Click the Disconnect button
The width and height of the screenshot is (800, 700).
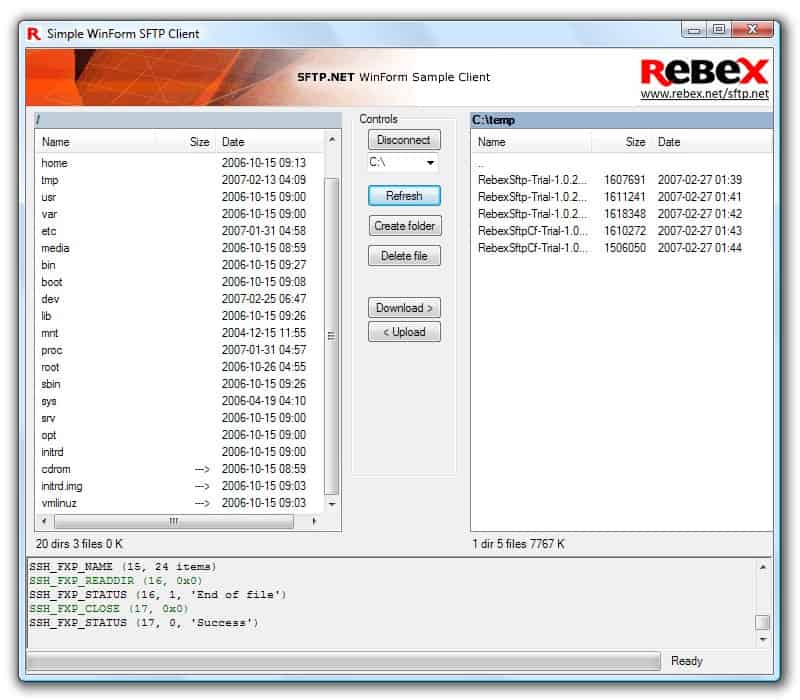[404, 140]
